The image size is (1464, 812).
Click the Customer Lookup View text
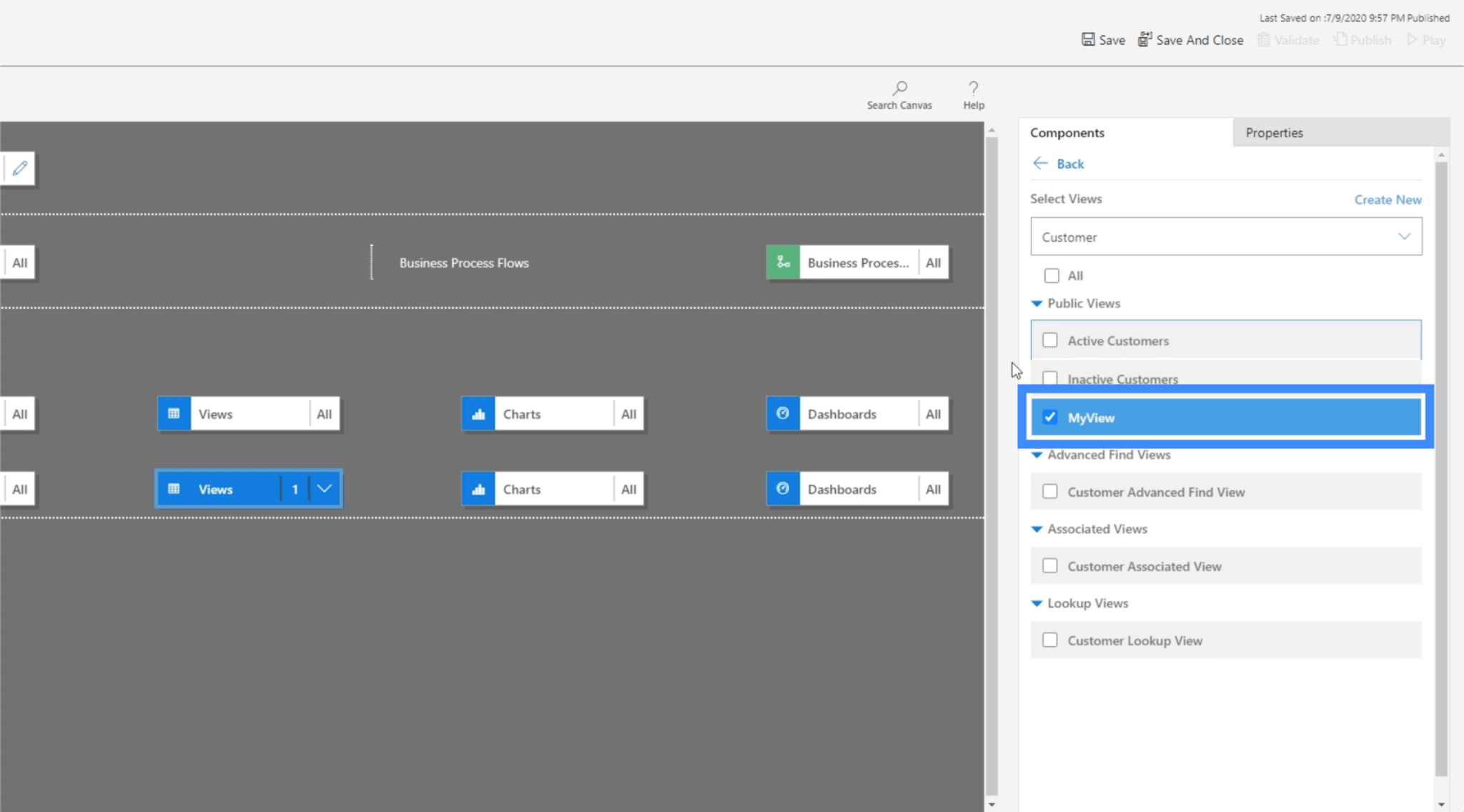coord(1134,640)
